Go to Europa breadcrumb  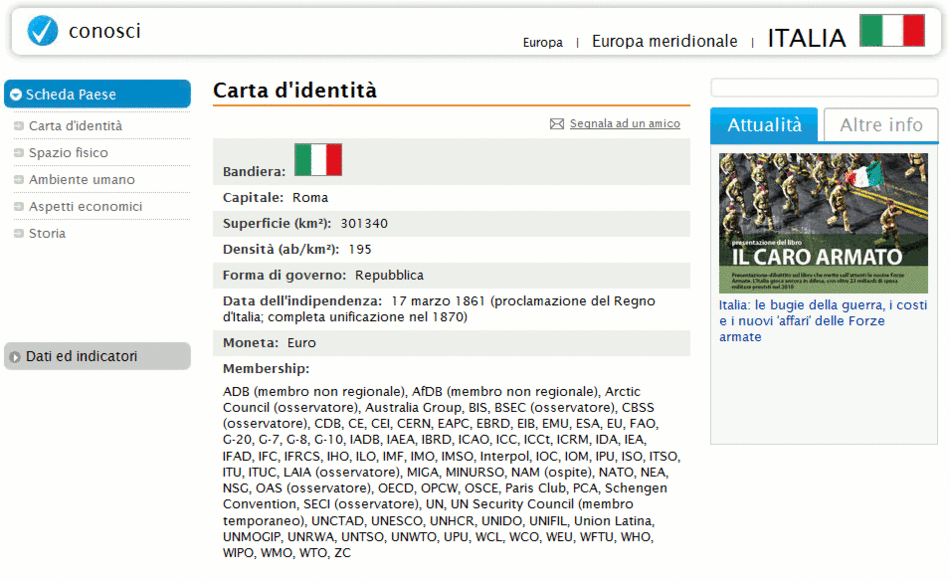pyautogui.click(x=543, y=42)
